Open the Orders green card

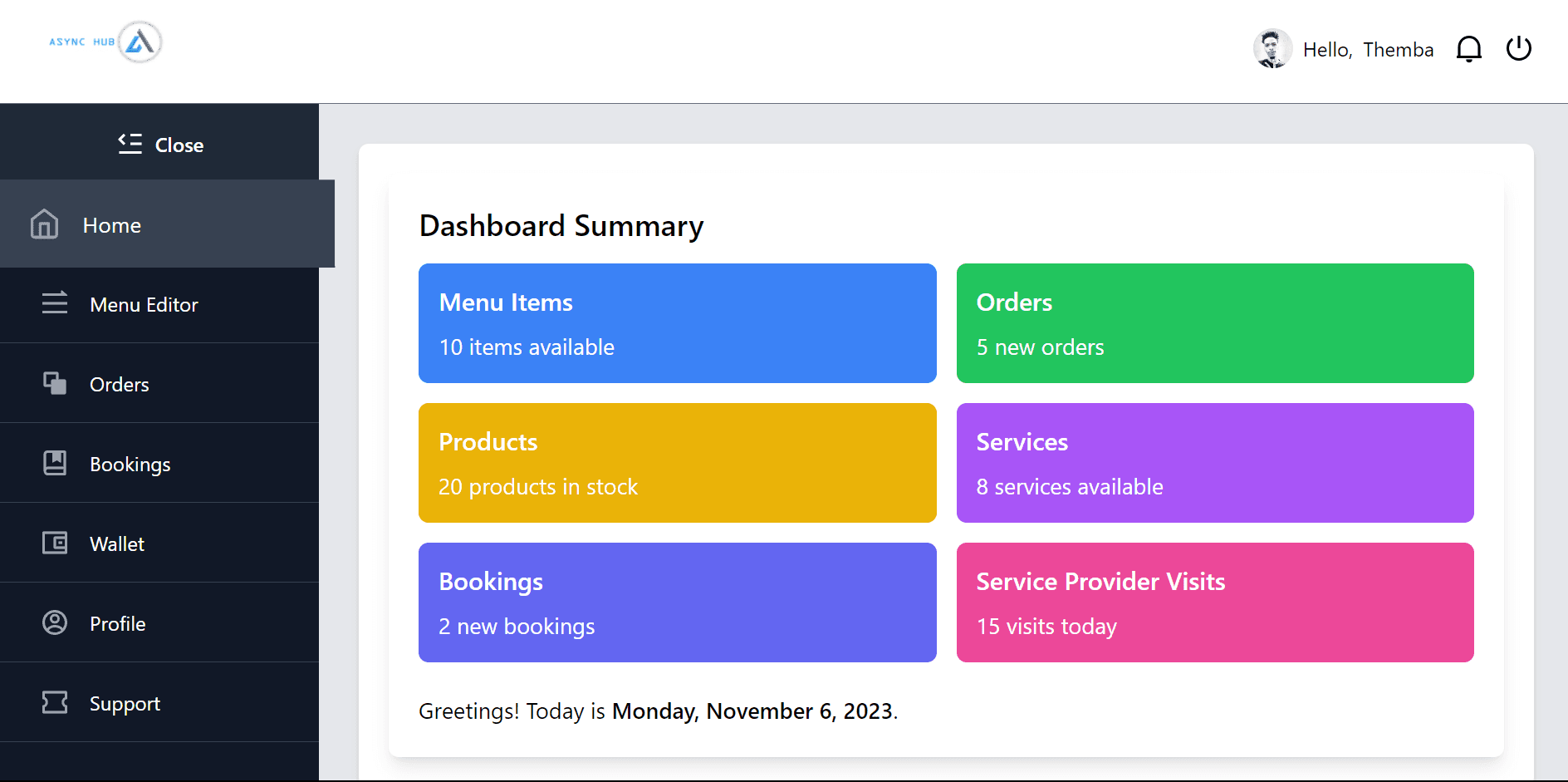(1215, 323)
